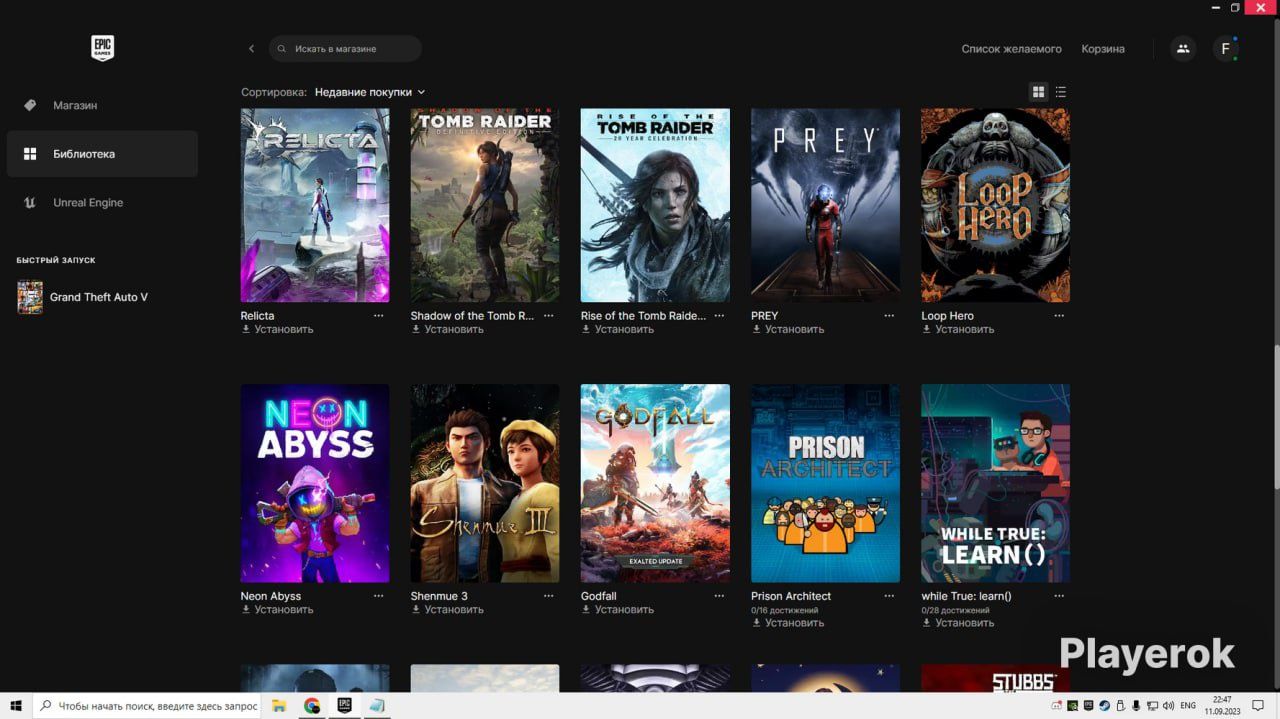Screen dimensions: 1280x719
Task: Open the three-dot menu for Shenmue 3
Action: (x=549, y=595)
